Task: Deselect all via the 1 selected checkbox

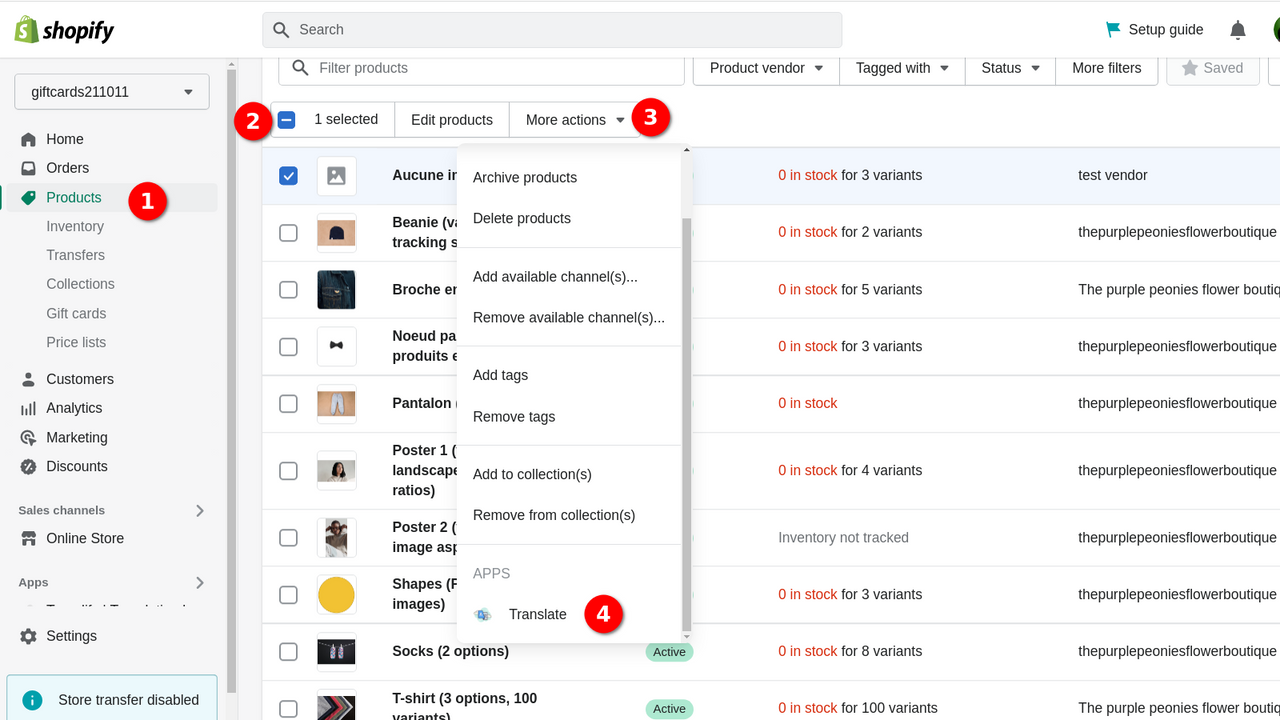Action: (x=287, y=120)
